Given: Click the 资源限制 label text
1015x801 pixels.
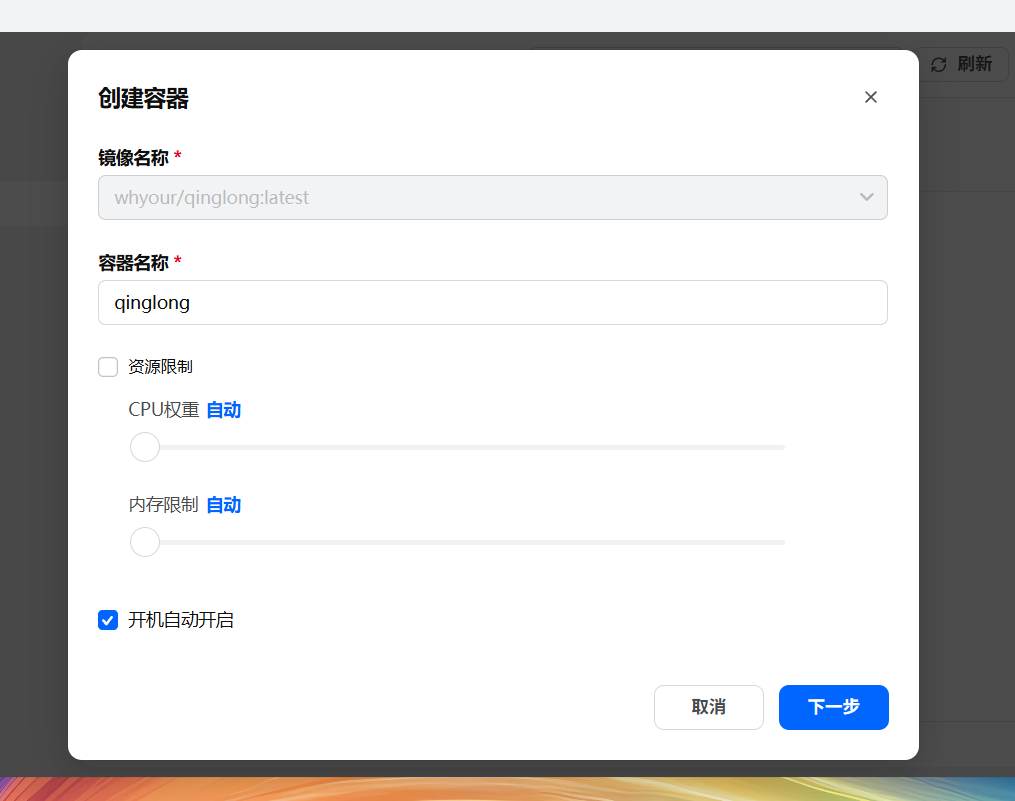Looking at the screenshot, I should tap(160, 367).
